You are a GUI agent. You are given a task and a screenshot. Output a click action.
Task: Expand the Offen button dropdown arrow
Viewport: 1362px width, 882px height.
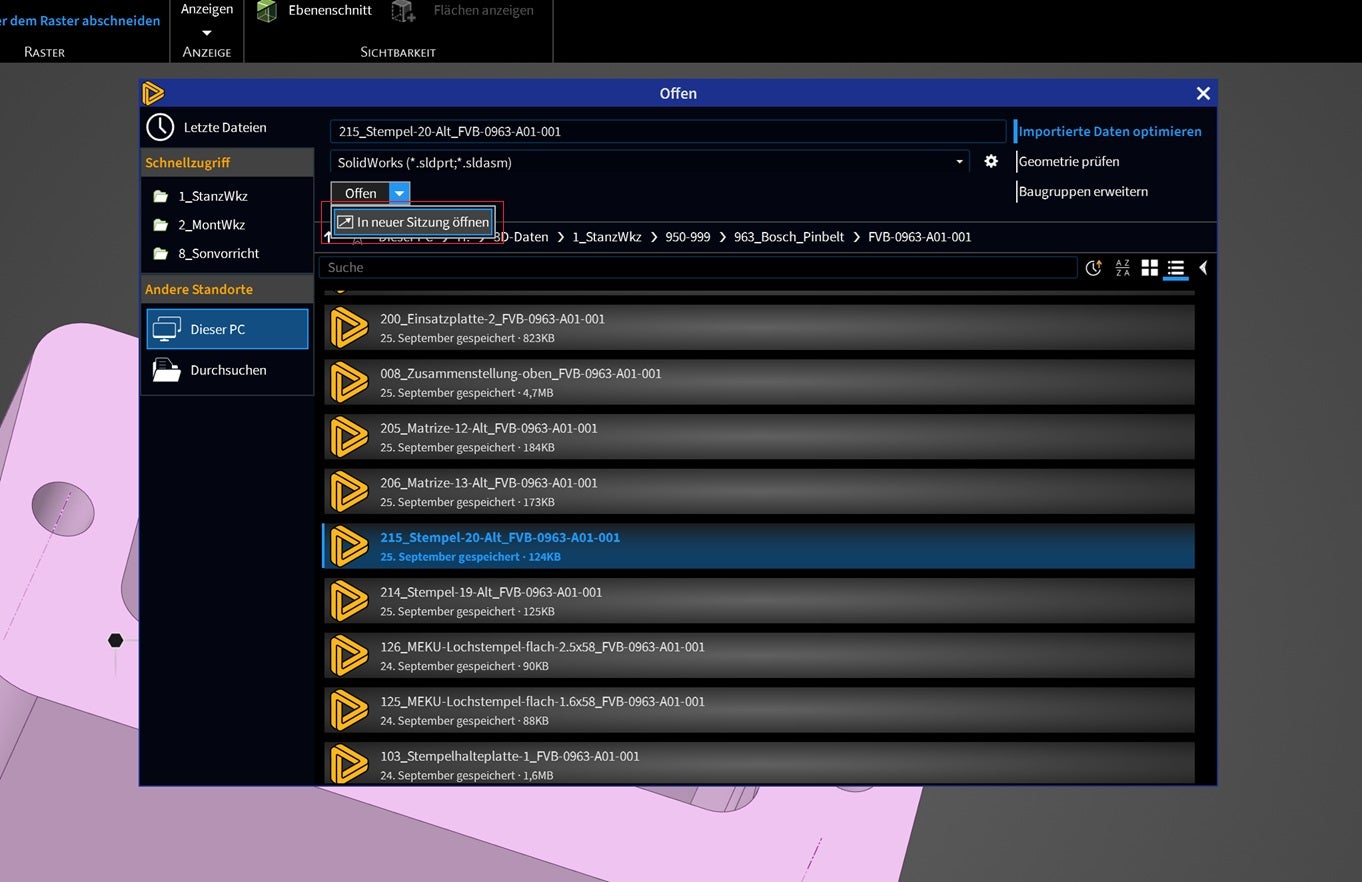point(399,193)
